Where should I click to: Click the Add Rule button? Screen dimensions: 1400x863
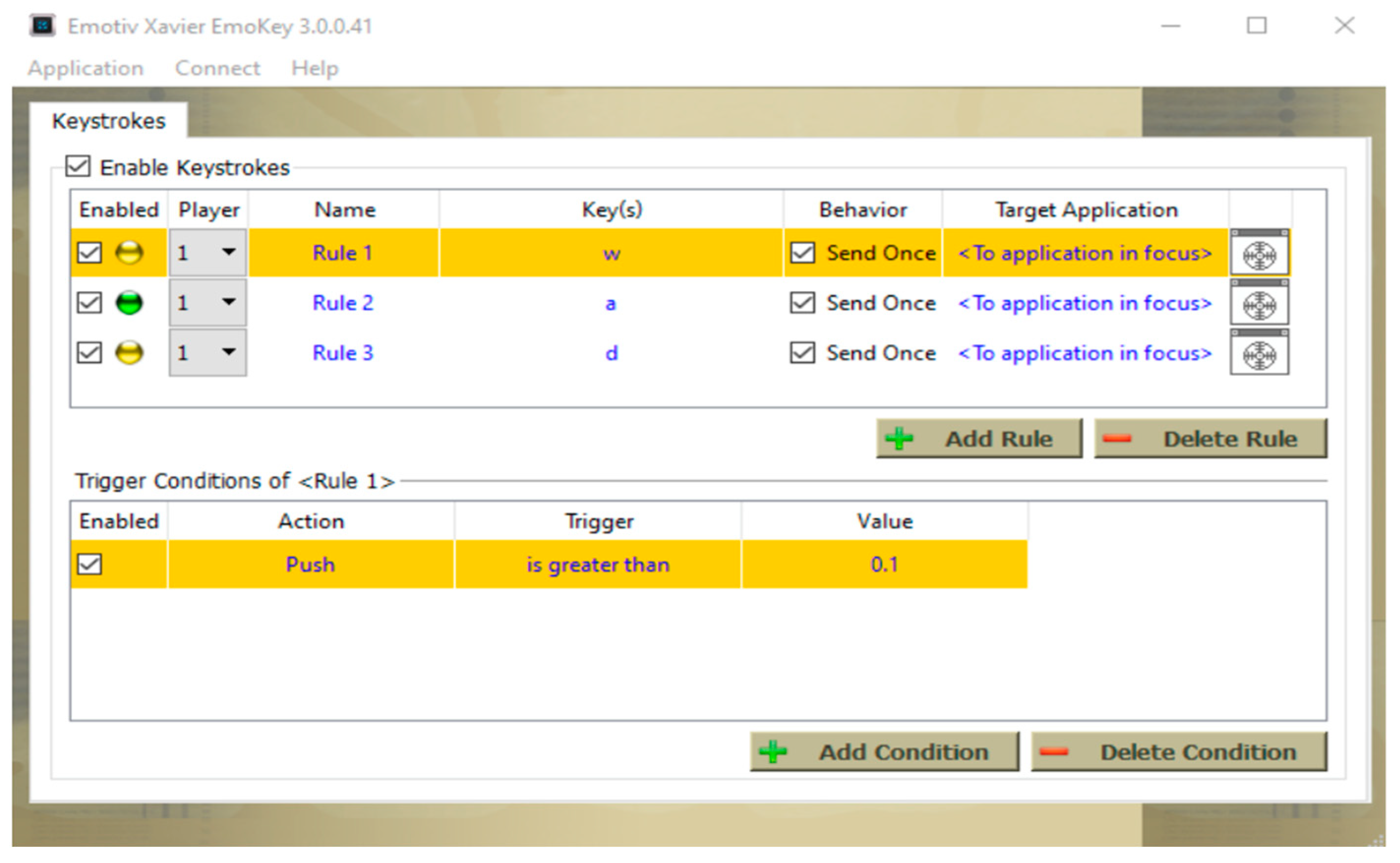coord(978,438)
